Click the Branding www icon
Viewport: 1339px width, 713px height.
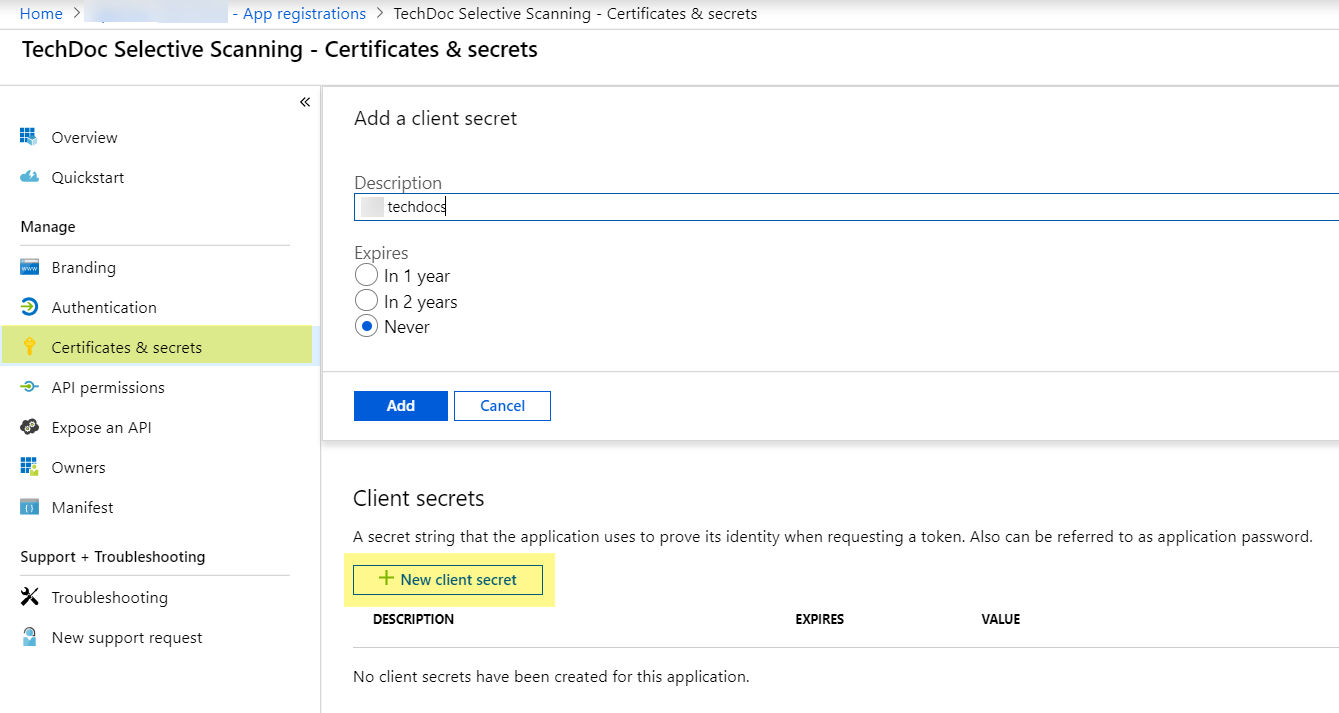point(29,267)
